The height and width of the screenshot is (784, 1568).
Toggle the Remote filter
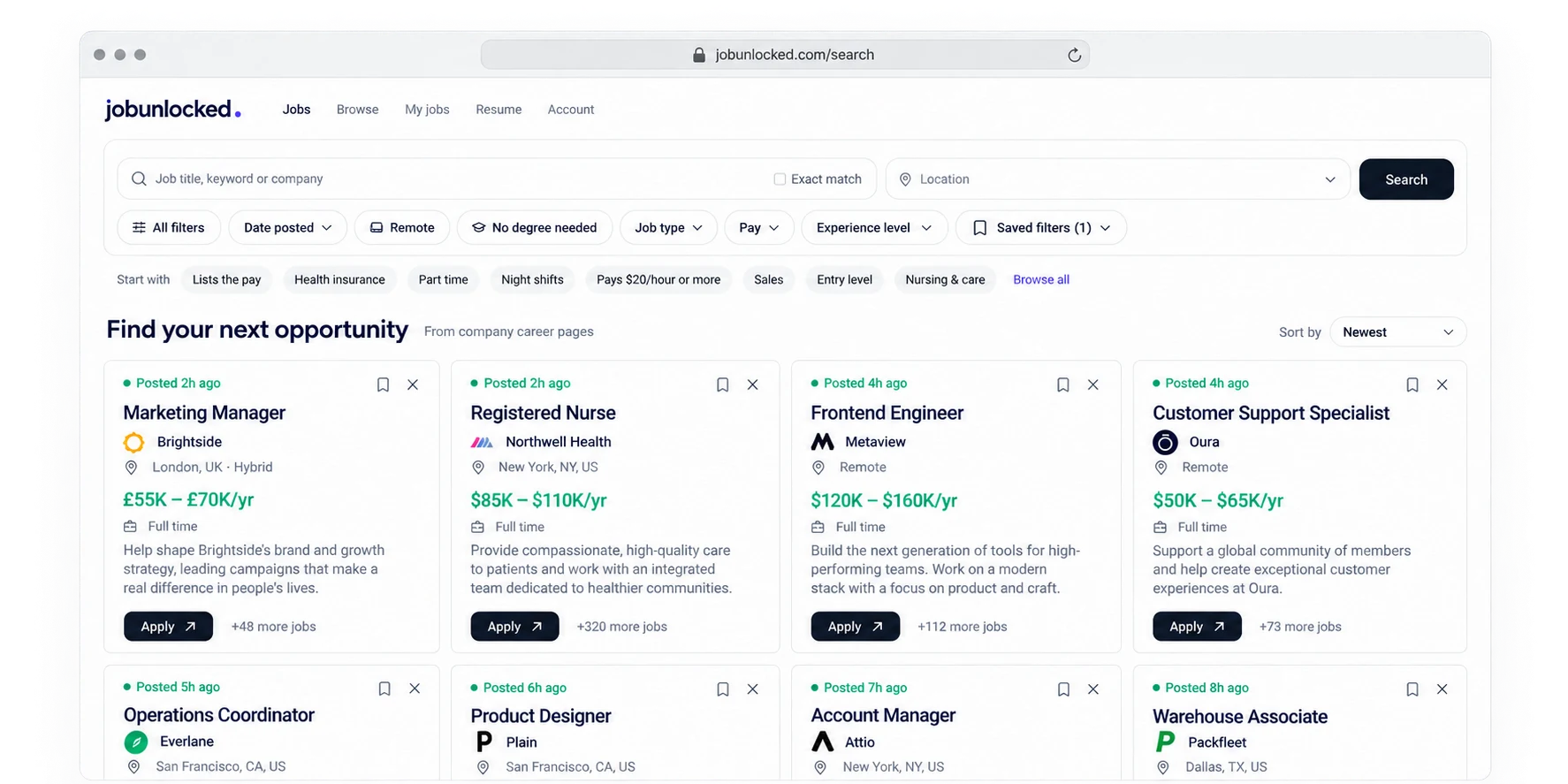pos(402,227)
